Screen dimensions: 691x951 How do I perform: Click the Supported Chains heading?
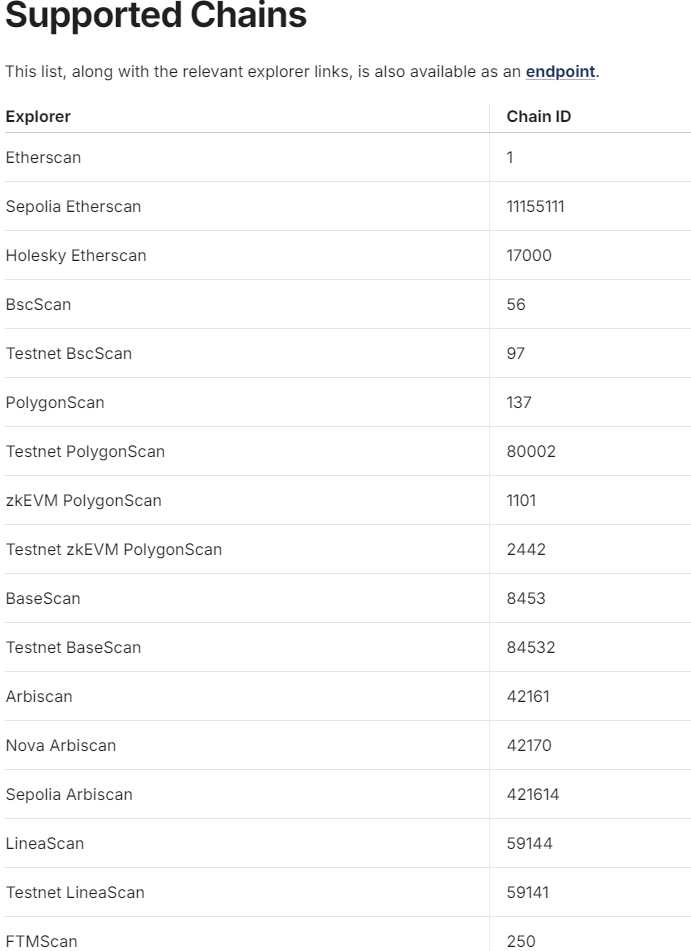(156, 17)
